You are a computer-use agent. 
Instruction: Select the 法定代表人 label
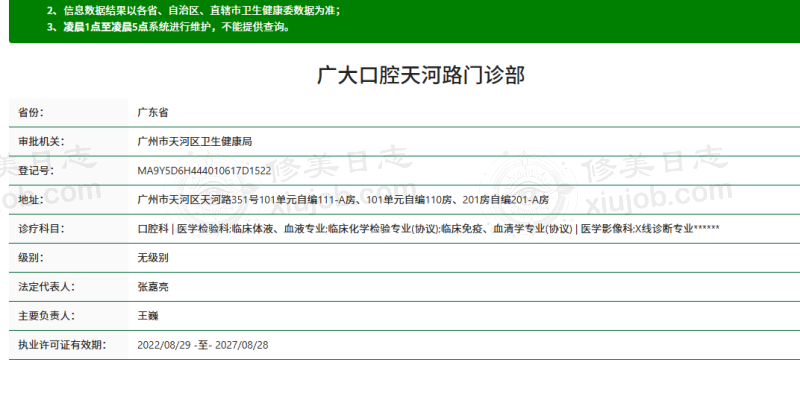tap(46, 287)
